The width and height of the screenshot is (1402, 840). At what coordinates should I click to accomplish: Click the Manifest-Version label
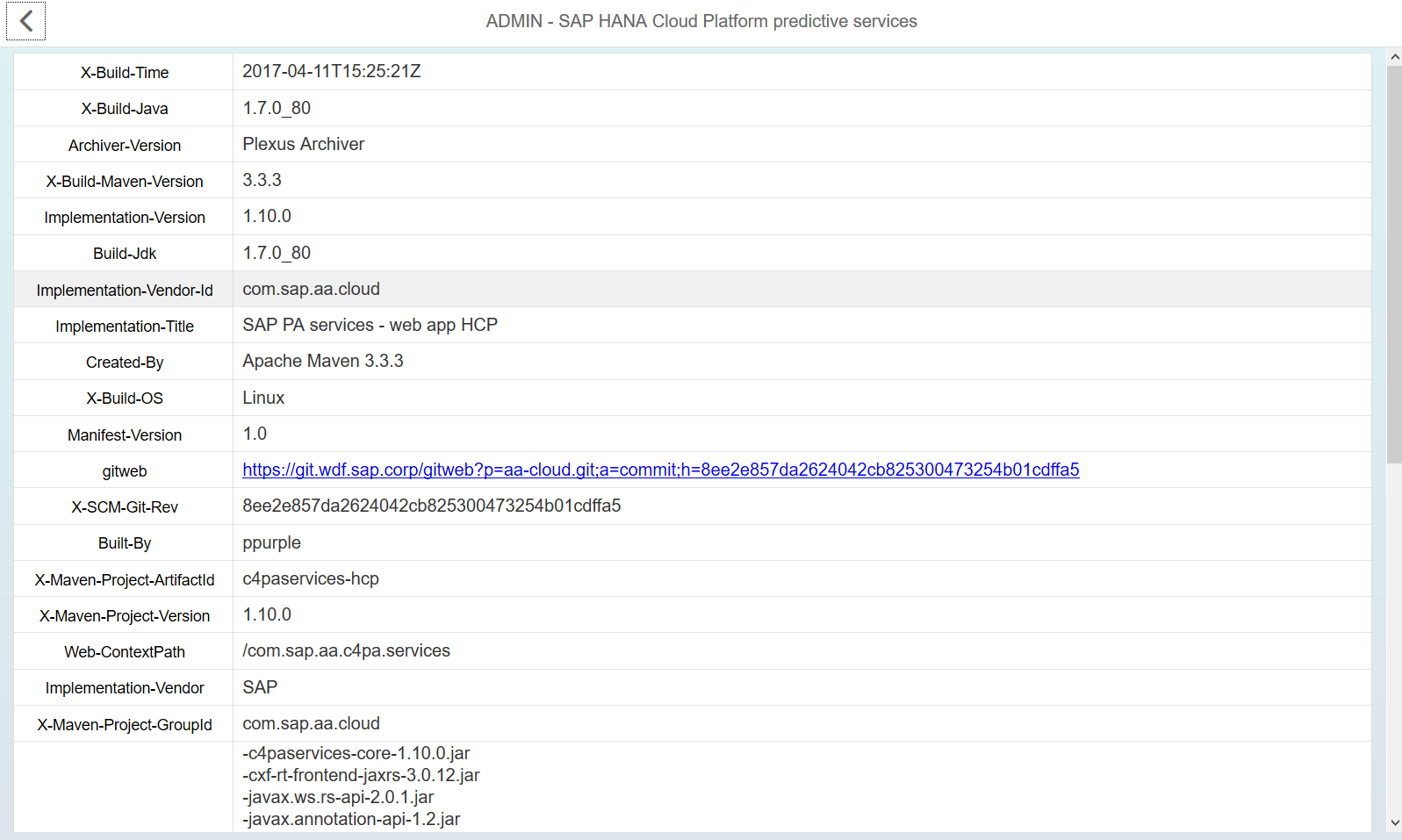pos(125,435)
